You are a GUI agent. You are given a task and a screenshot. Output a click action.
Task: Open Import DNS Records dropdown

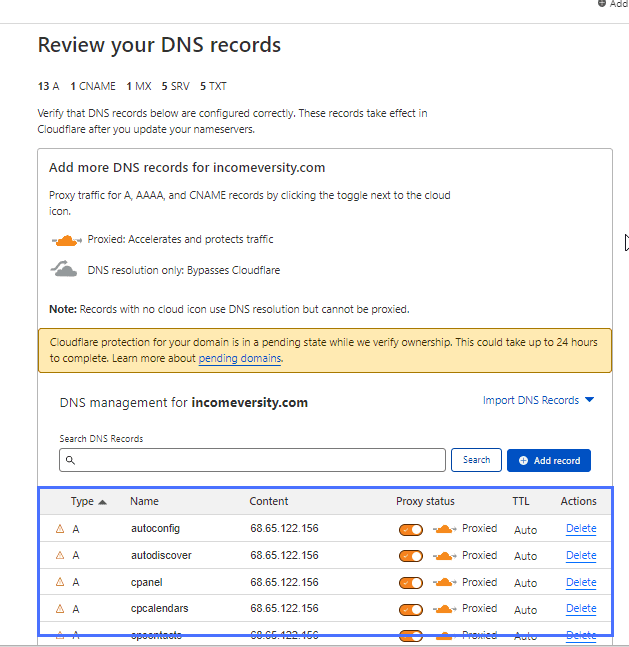tap(538, 400)
